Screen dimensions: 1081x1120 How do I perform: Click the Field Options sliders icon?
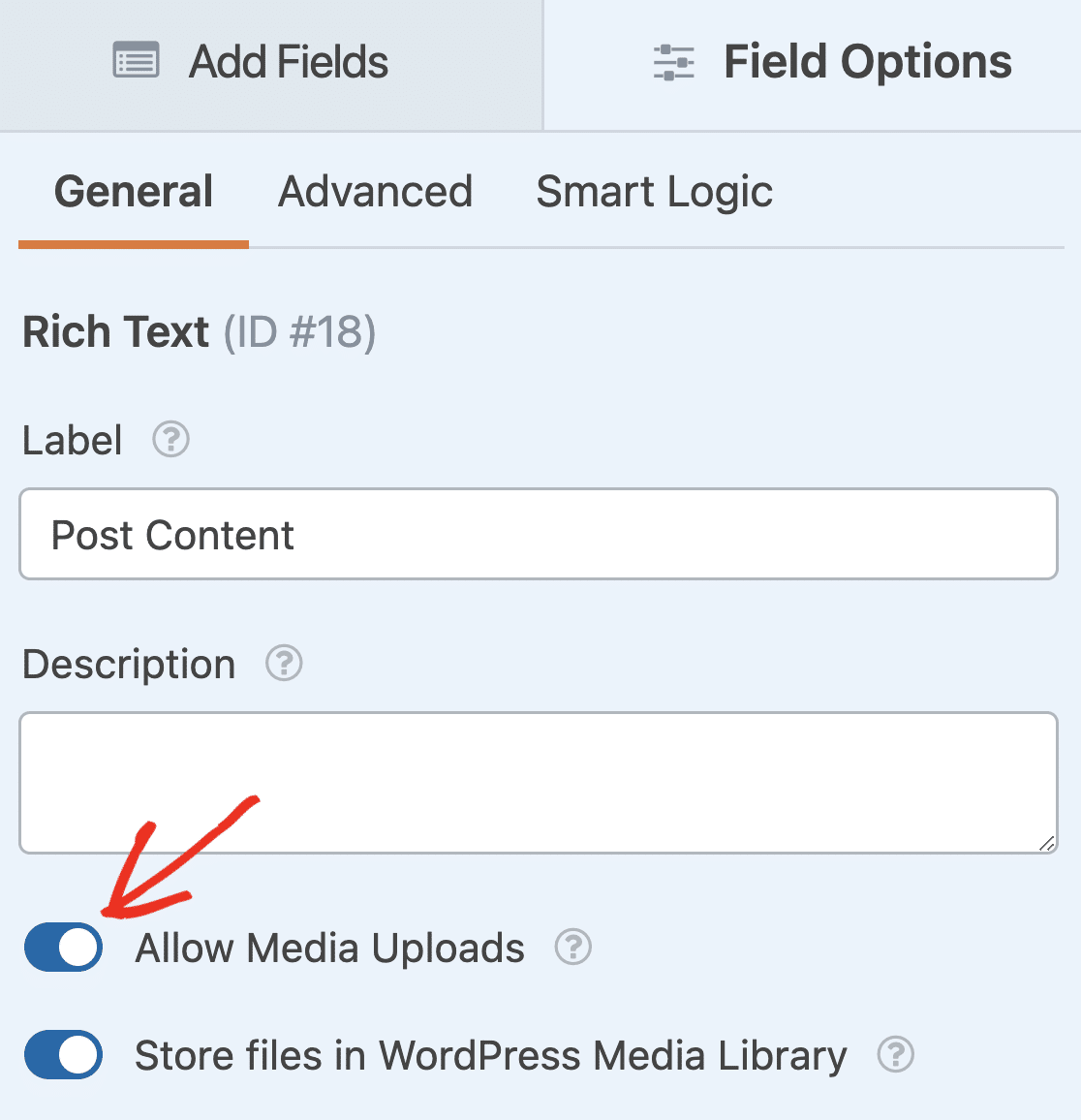tap(673, 62)
